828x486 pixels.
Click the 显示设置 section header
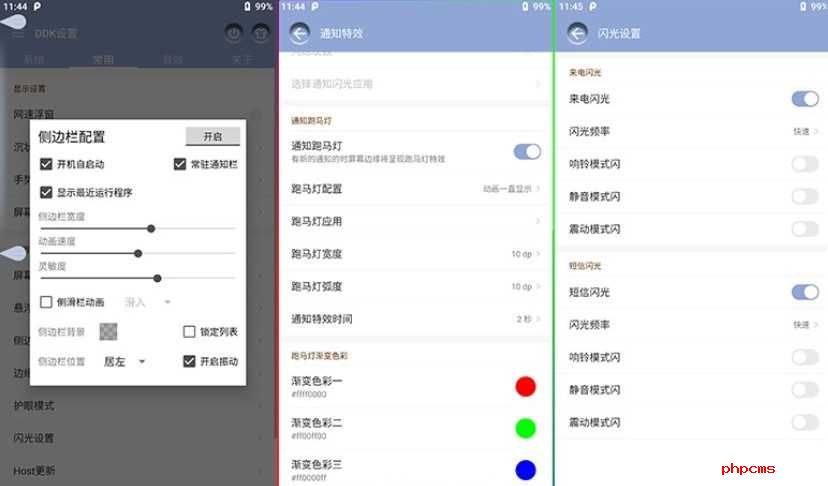tap(30, 88)
